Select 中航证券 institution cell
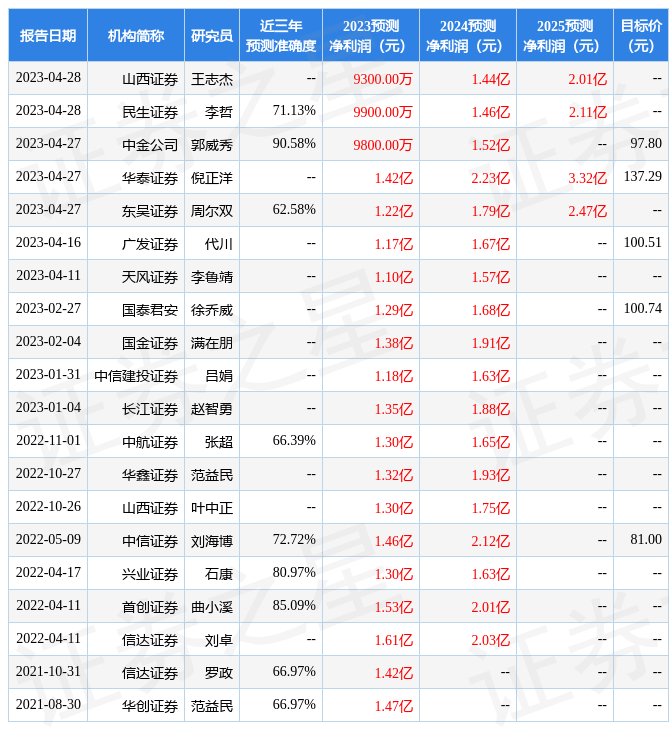Screen dimensions: 669x730 (135, 442)
